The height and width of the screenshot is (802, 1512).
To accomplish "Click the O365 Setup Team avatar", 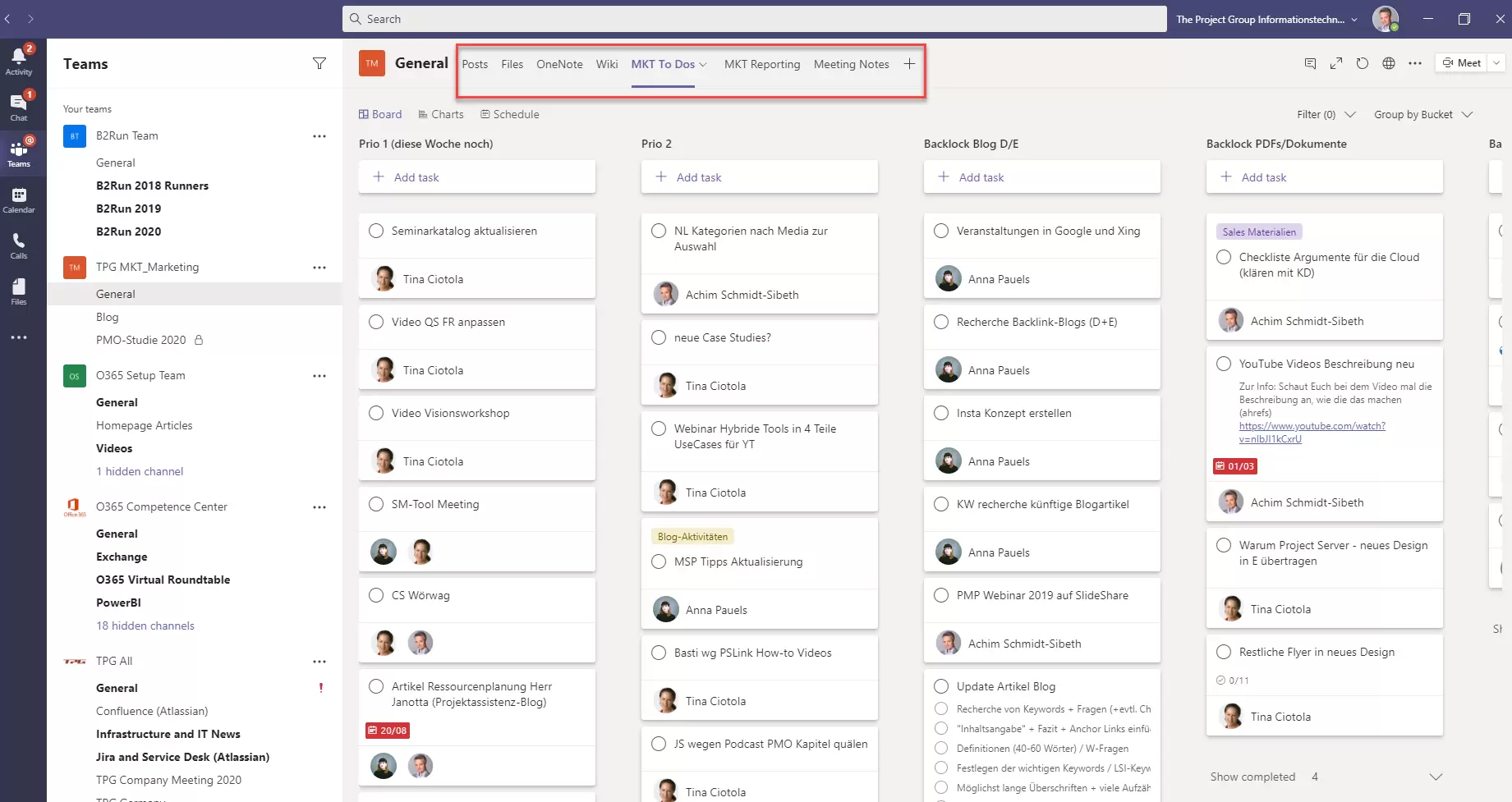I will (75, 376).
